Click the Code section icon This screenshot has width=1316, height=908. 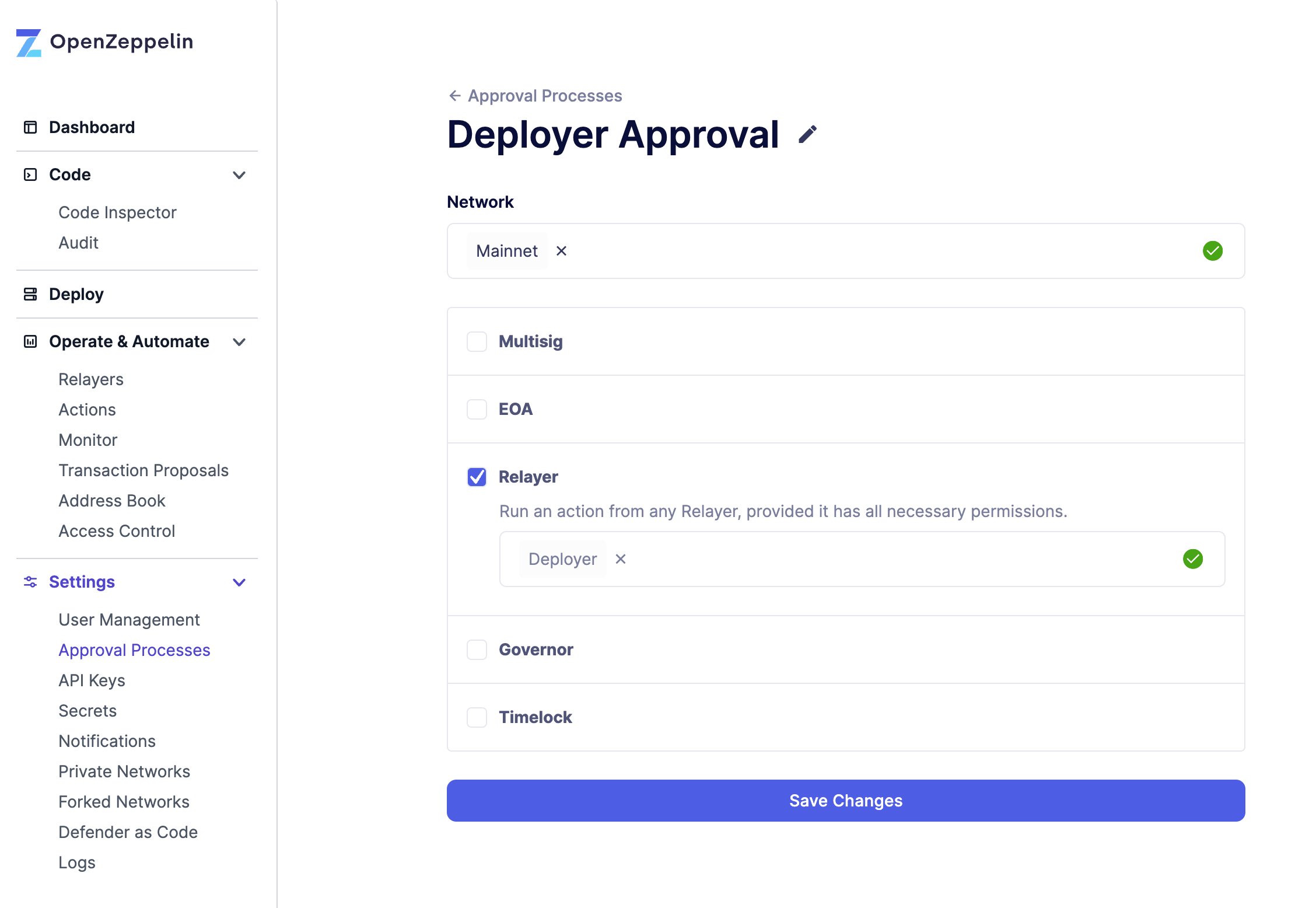30,174
